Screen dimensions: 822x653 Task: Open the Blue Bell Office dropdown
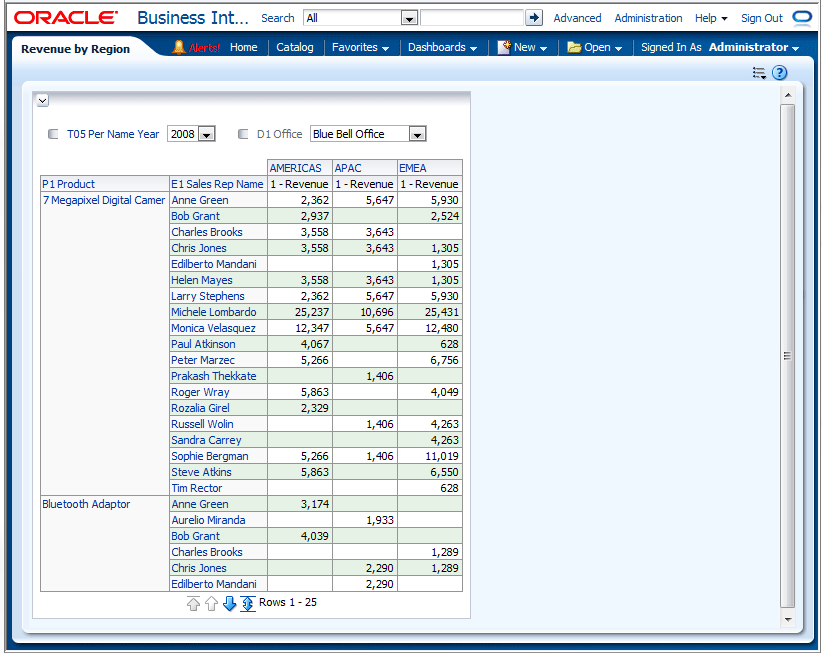coord(417,134)
